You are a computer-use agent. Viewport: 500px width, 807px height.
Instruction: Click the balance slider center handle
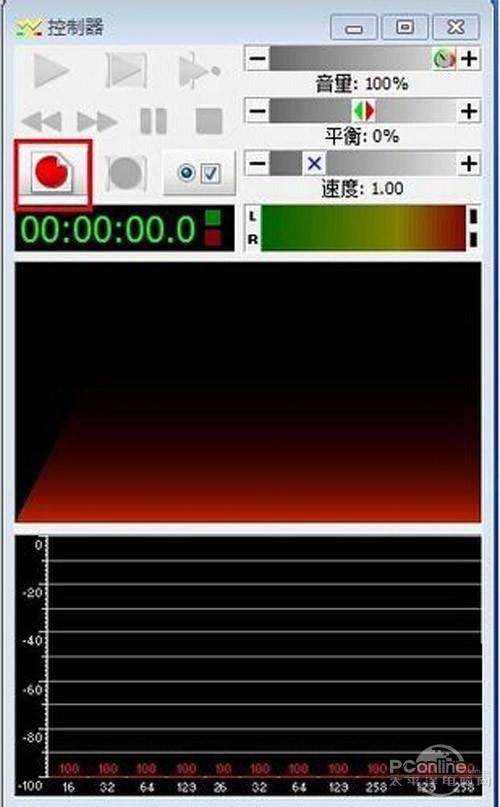364,111
